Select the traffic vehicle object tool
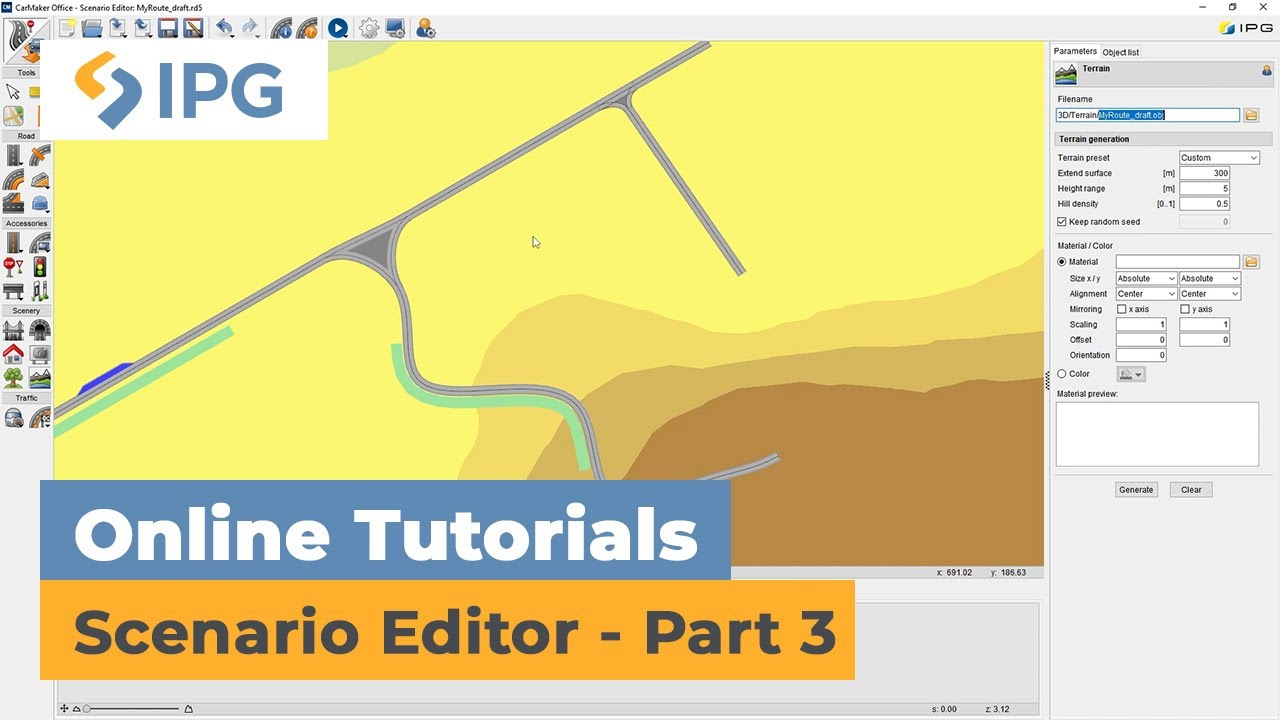This screenshot has height=720, width=1280. click(14, 417)
